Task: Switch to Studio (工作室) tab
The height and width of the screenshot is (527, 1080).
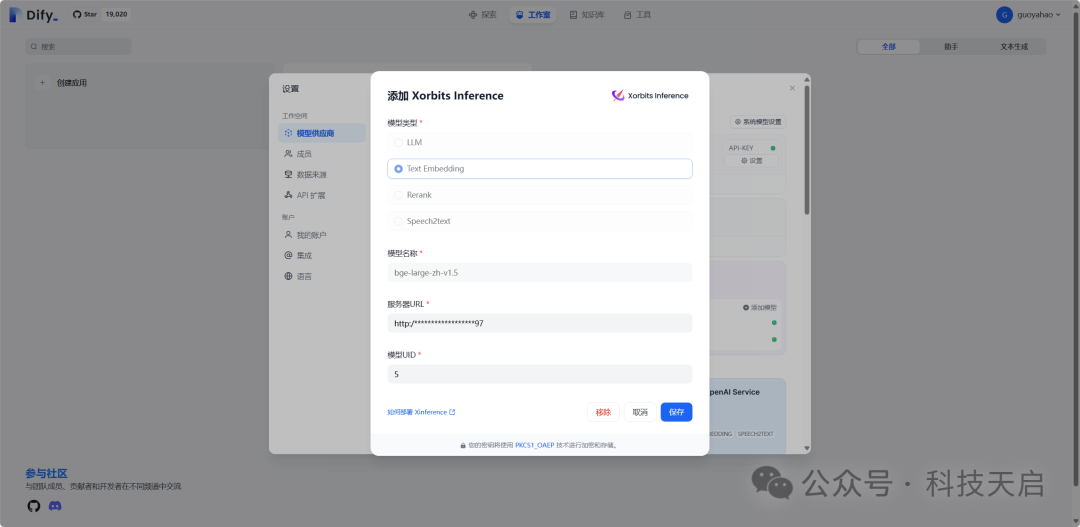Action: [x=532, y=14]
